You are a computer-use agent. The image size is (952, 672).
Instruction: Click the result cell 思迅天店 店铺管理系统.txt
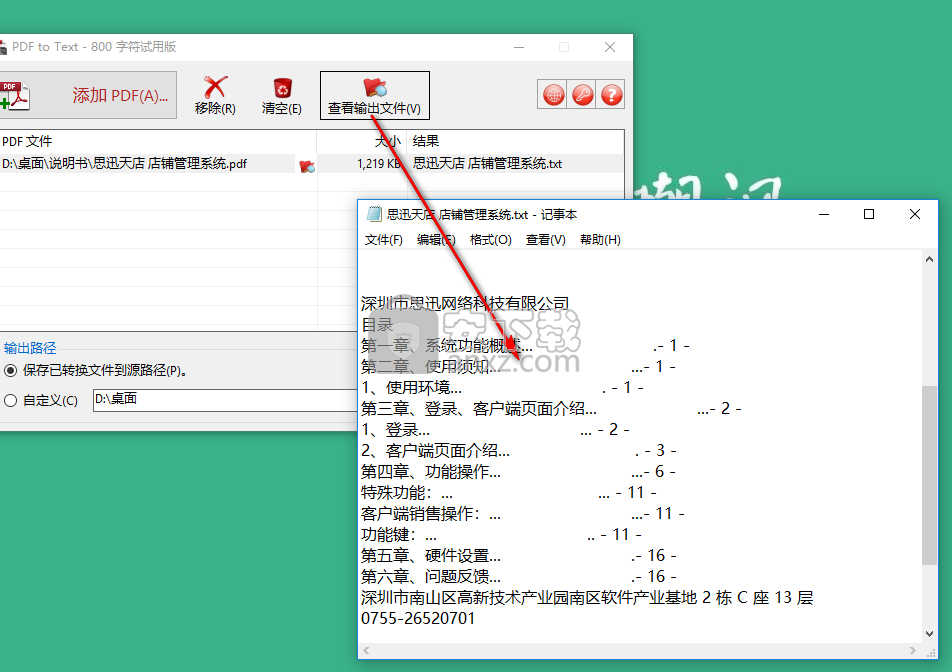(488, 164)
